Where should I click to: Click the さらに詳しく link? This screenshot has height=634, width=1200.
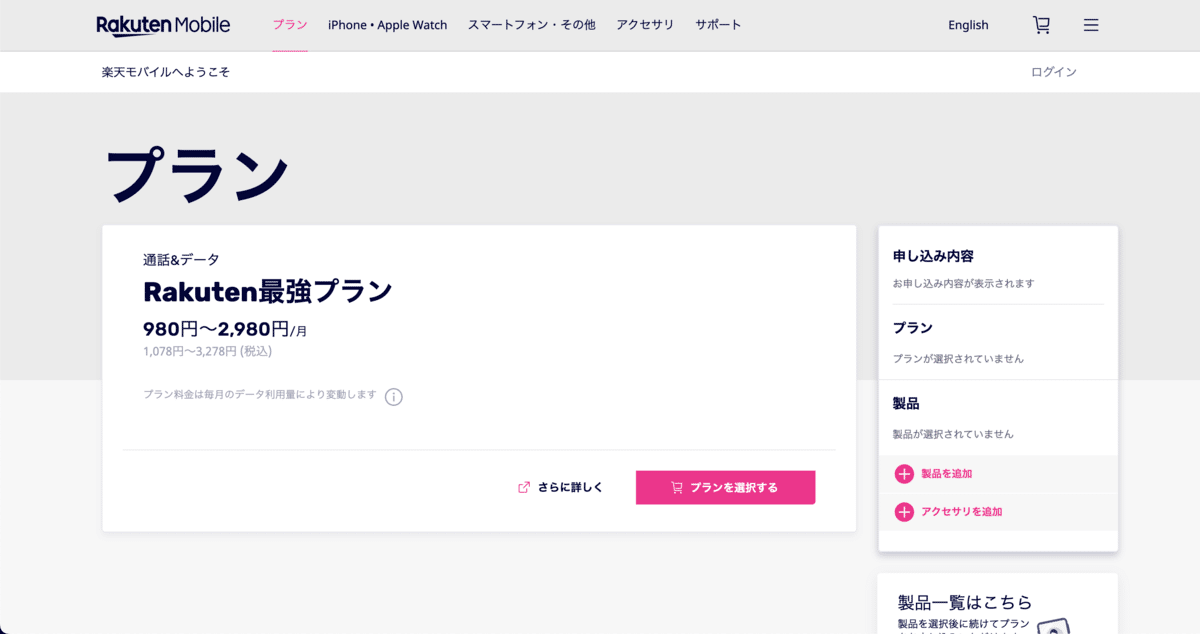[570, 487]
